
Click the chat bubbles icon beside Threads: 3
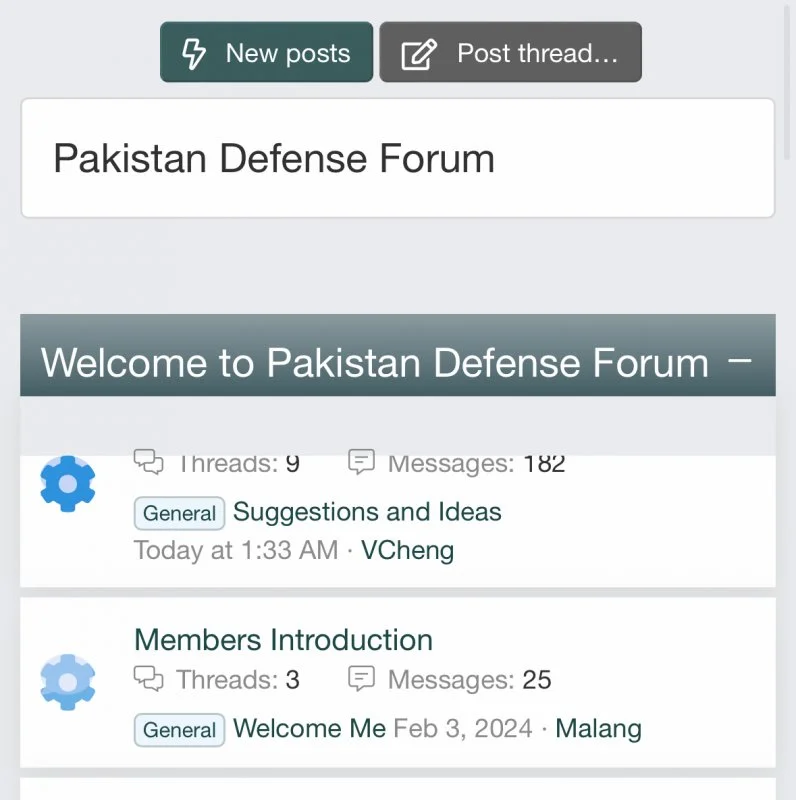[x=148, y=679]
